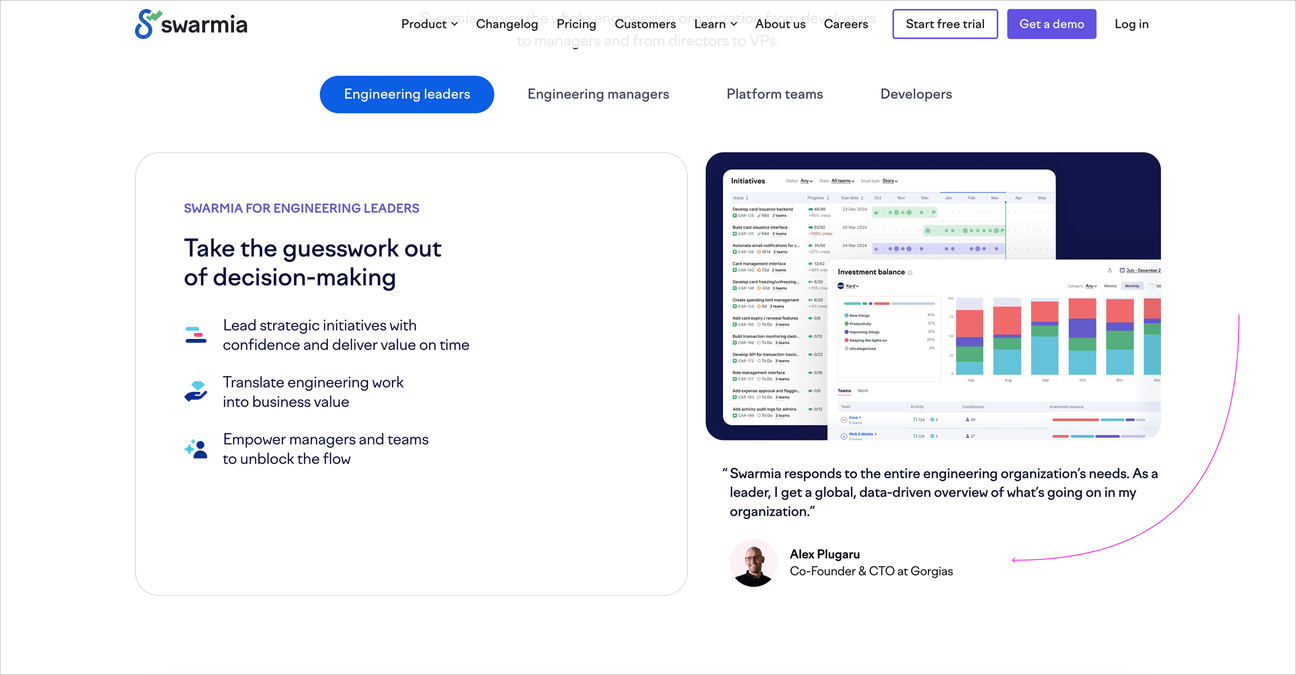
Task: Click the info icon beside Investment balance heading
Action: (910, 273)
